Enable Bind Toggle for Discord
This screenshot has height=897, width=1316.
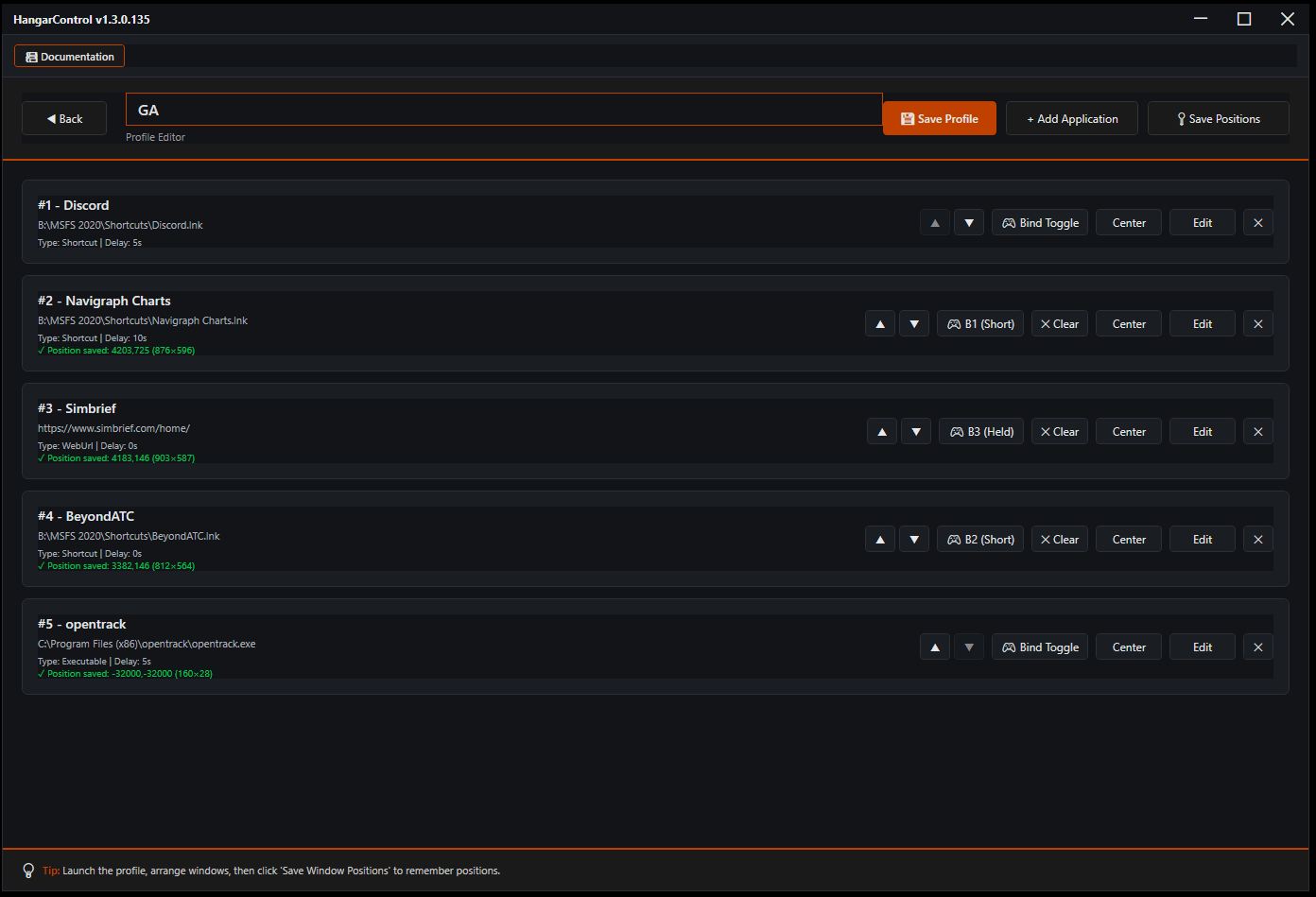coord(1039,222)
